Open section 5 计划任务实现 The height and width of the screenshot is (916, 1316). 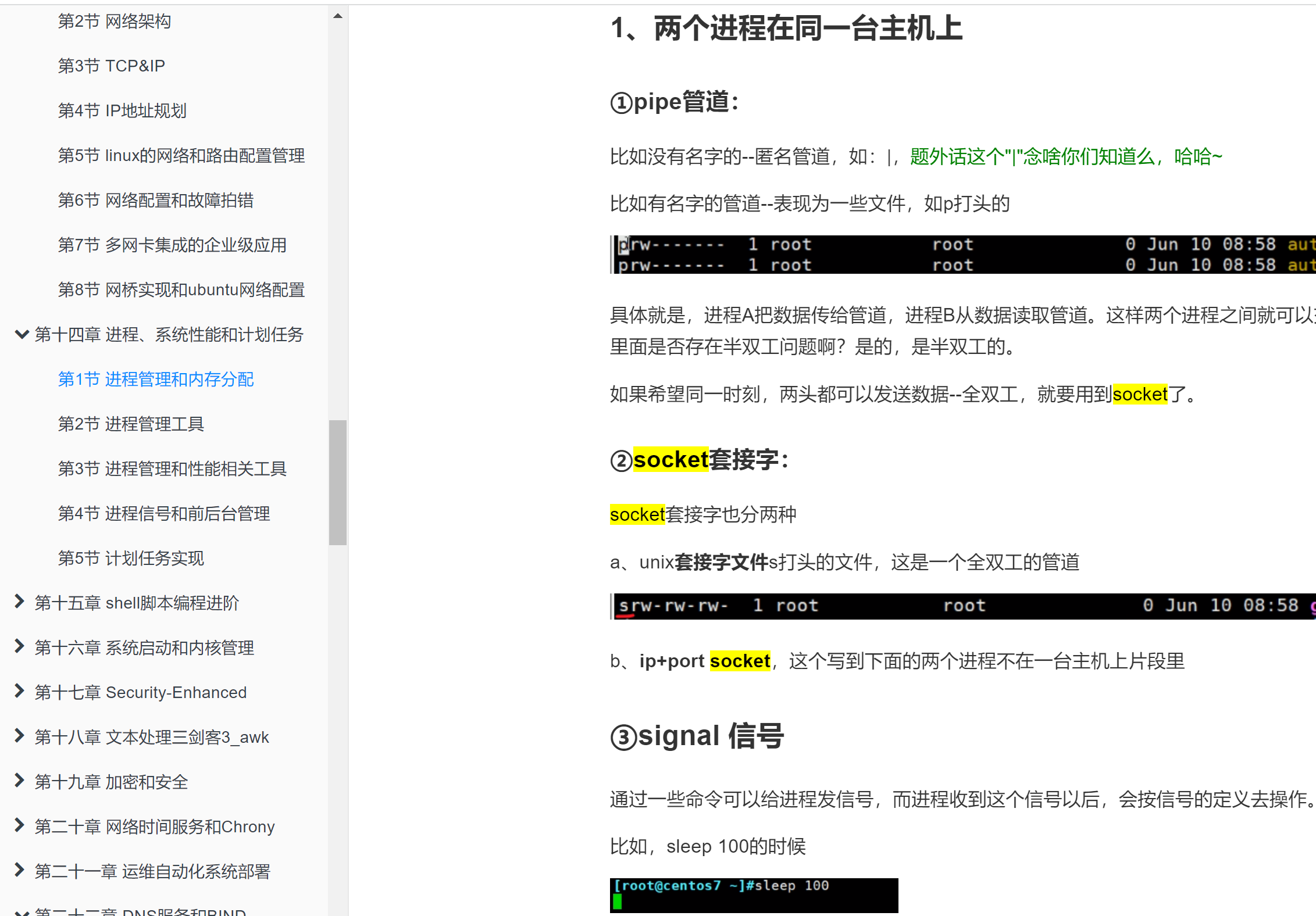(x=131, y=558)
